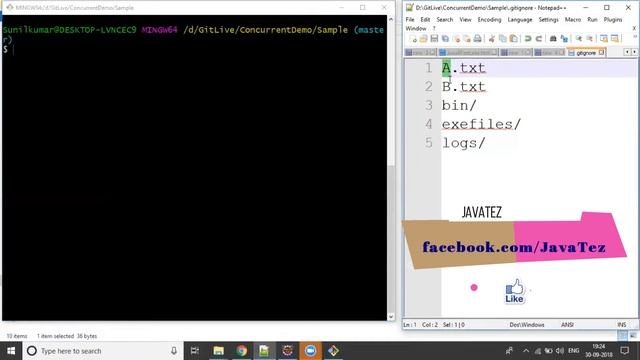
Task: Open the Window menu in Notepad++
Action: pyautogui.click(x=416, y=29)
